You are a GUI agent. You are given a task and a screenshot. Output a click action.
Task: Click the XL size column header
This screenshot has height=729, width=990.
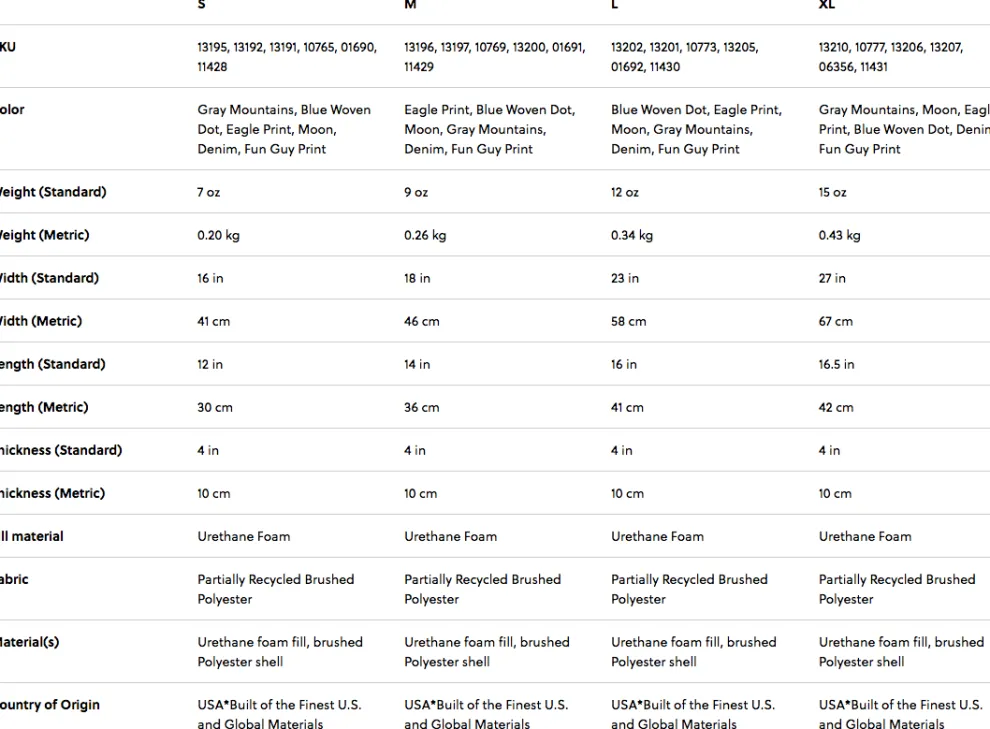coord(827,5)
